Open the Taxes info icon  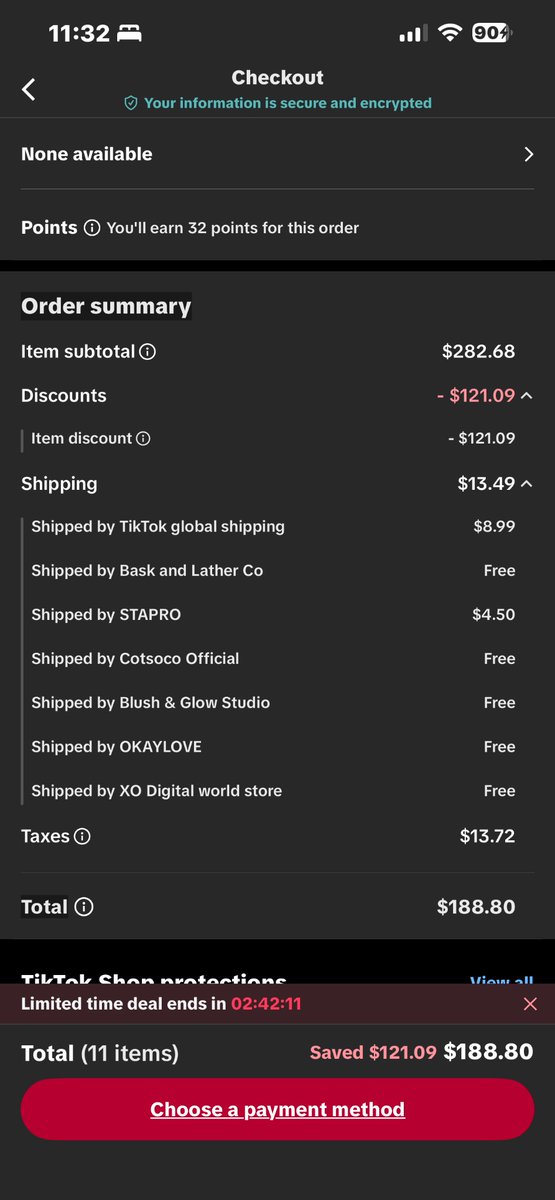click(x=82, y=836)
